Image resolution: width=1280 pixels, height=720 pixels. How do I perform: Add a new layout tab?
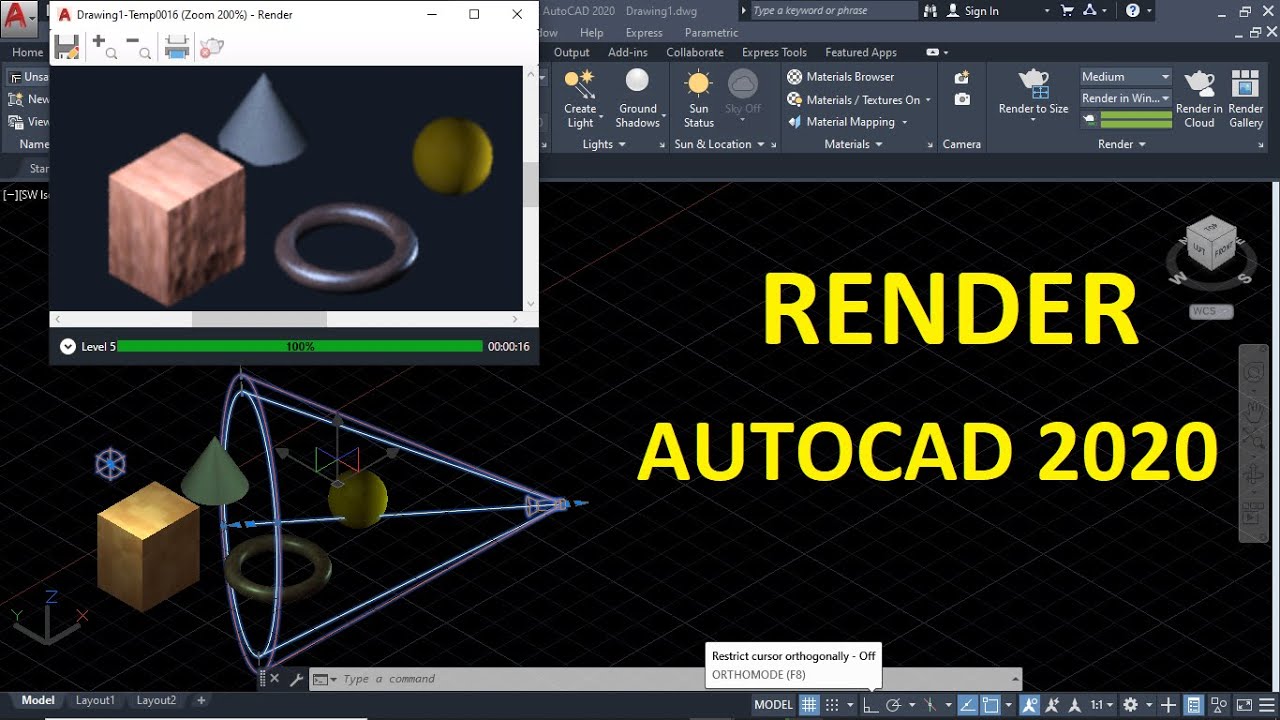[201, 701]
